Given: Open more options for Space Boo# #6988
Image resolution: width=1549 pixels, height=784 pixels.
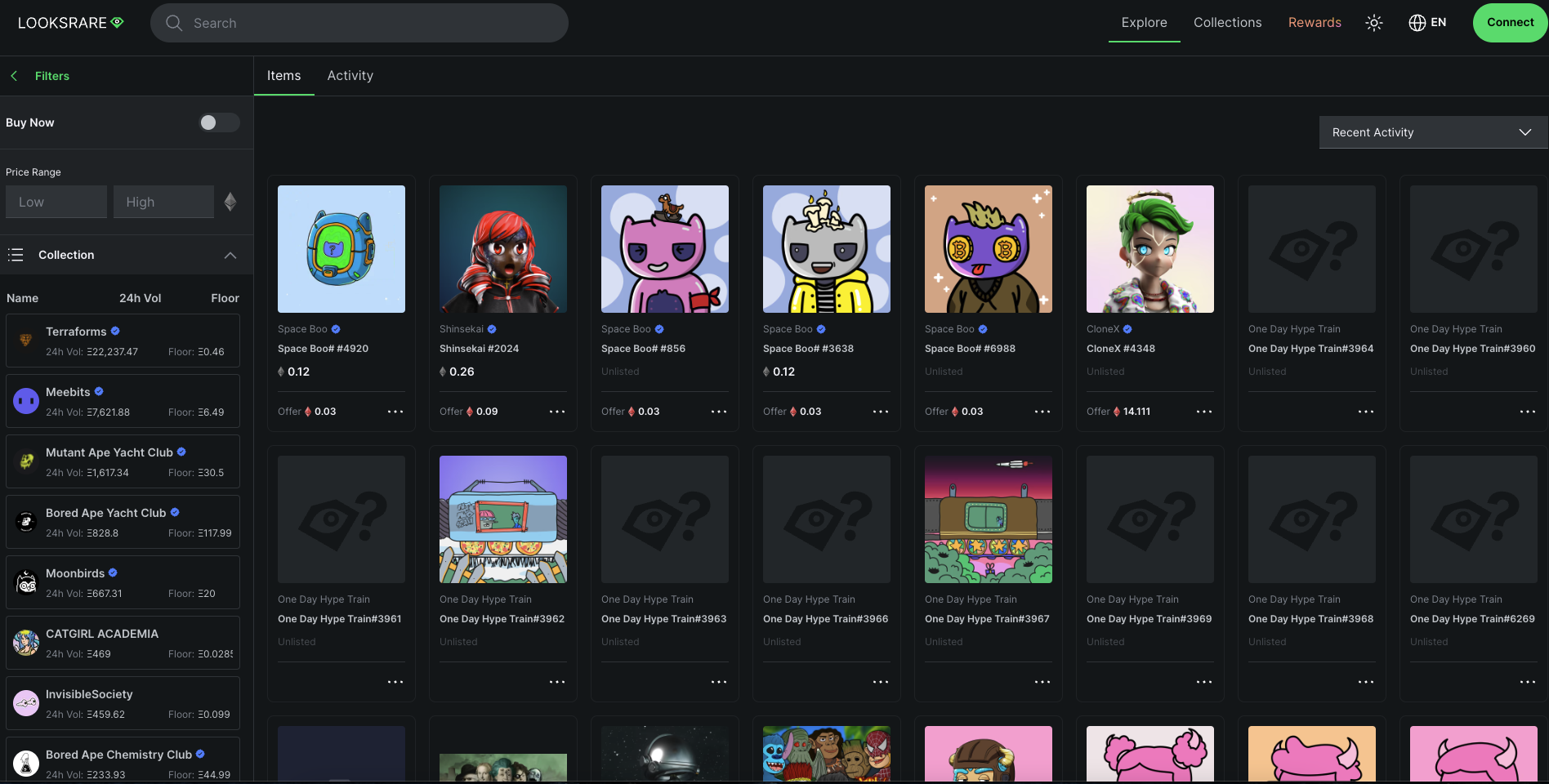Looking at the screenshot, I should [x=1042, y=412].
